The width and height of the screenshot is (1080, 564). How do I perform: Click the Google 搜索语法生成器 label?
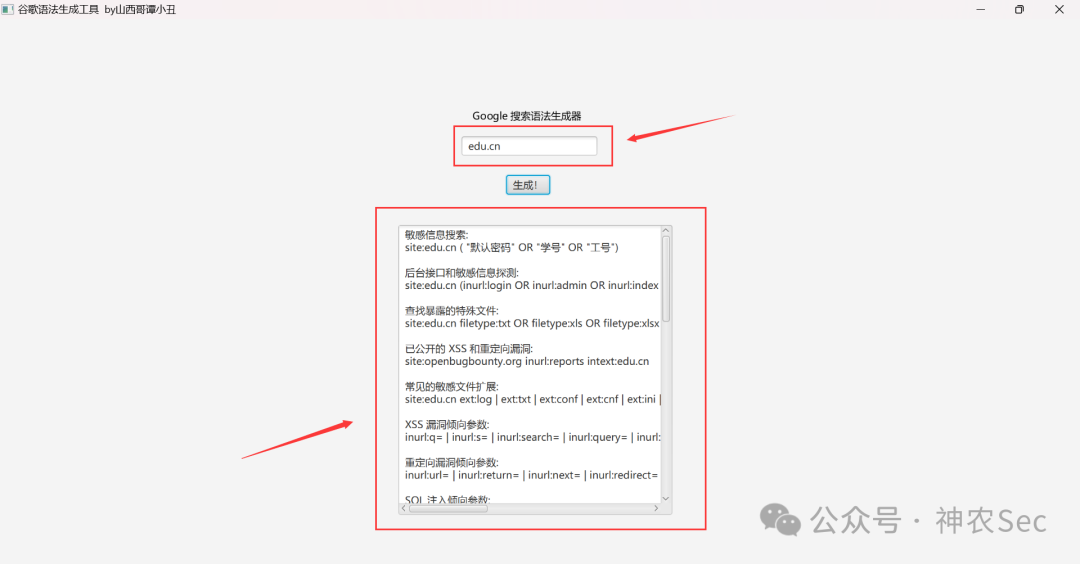(x=527, y=116)
